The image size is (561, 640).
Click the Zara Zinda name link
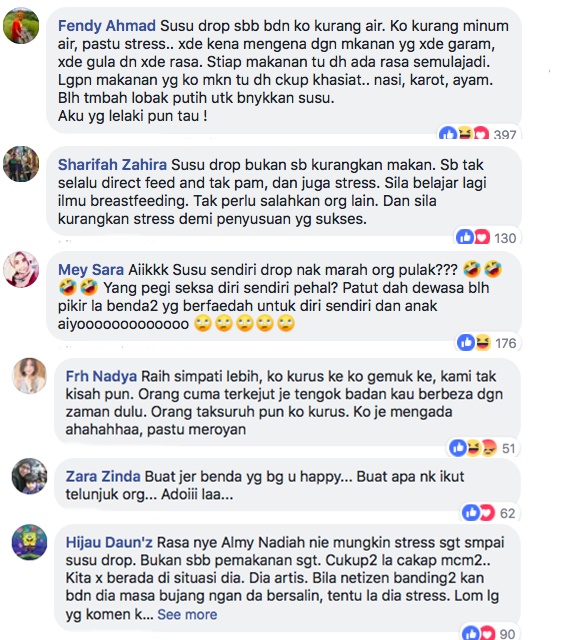(103, 476)
